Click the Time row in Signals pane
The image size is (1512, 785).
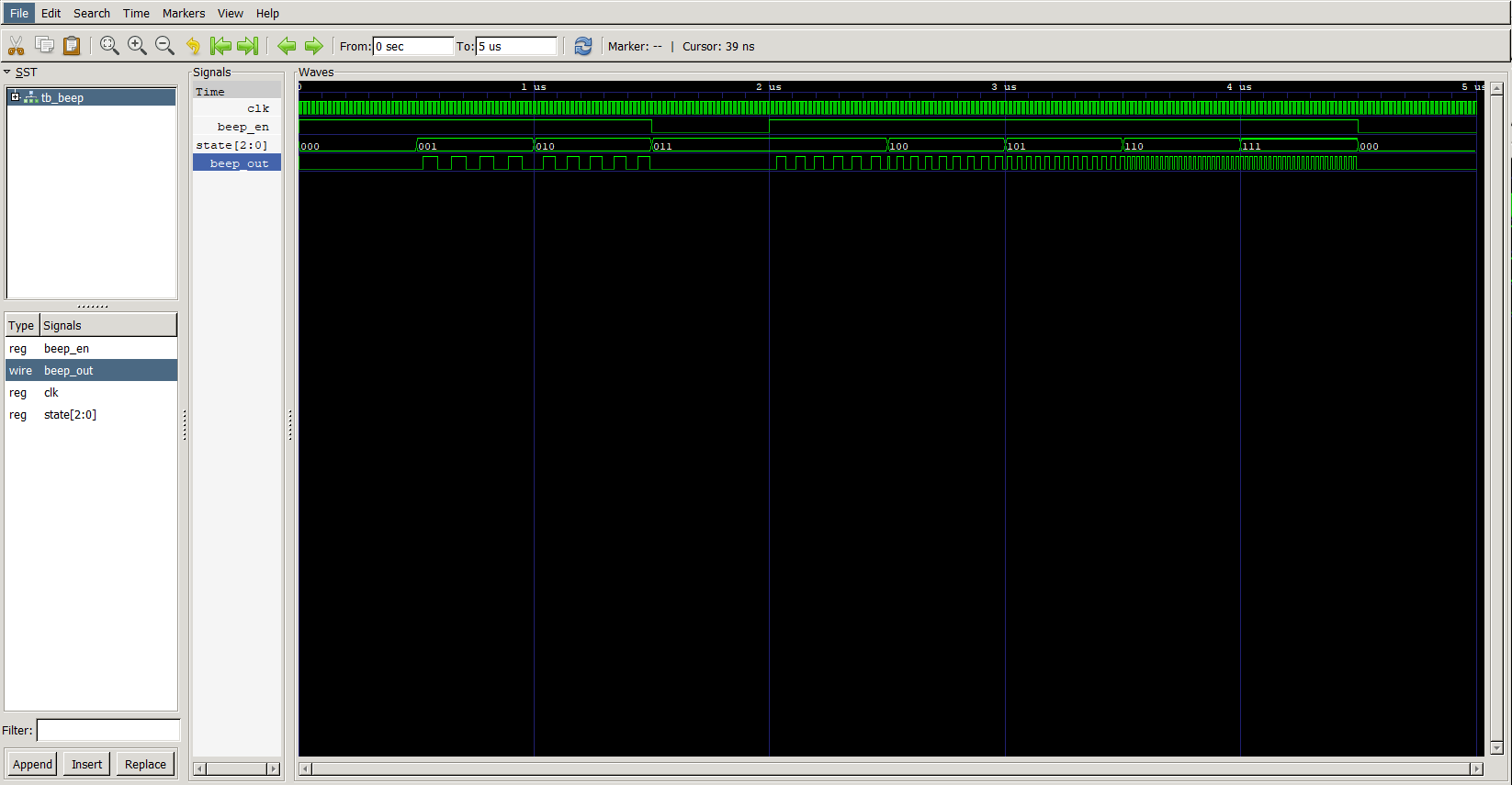coord(237,91)
